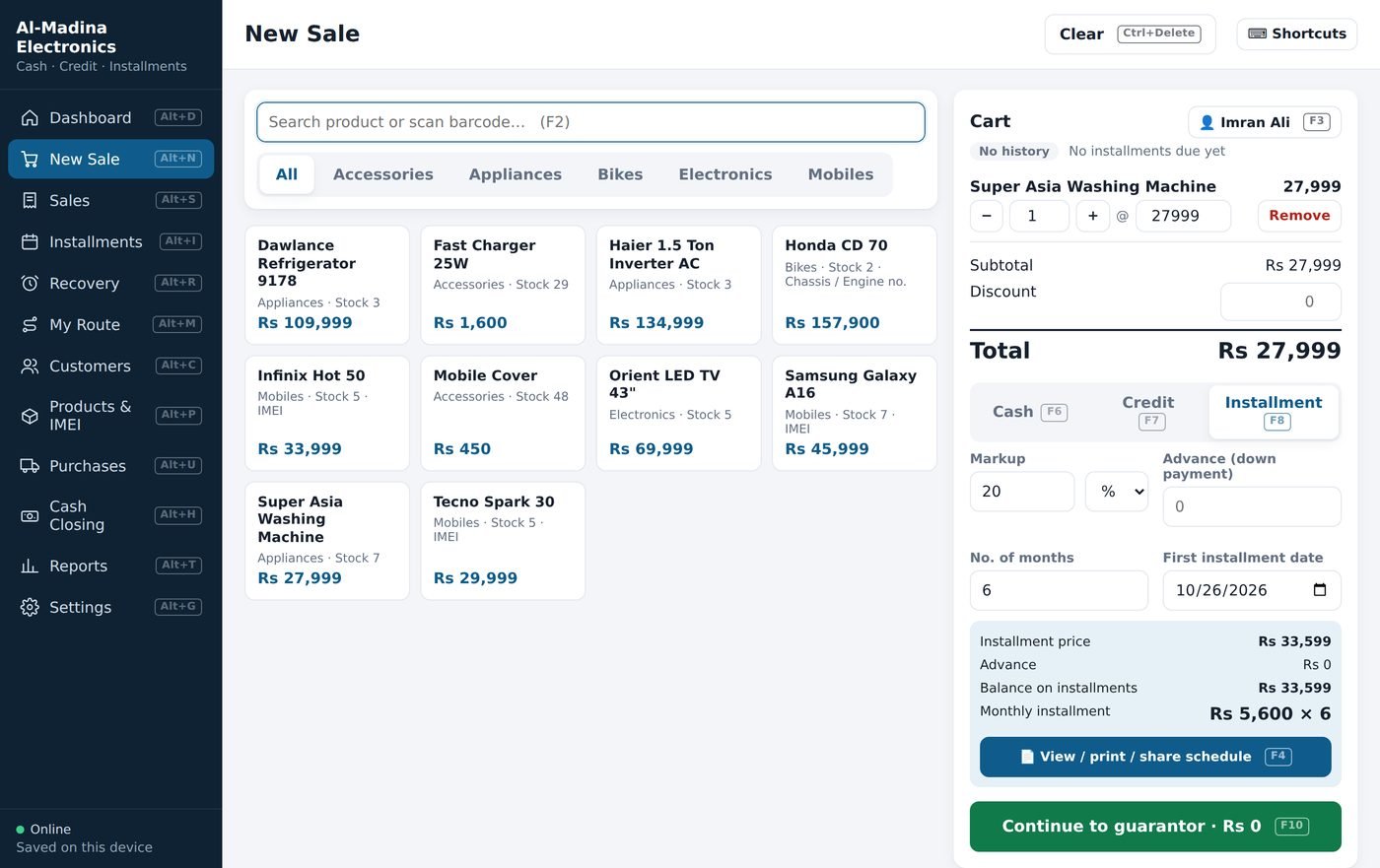The image size is (1380, 868).
Task: Click the Sales receipt icon in sidebar
Action: [x=30, y=200]
